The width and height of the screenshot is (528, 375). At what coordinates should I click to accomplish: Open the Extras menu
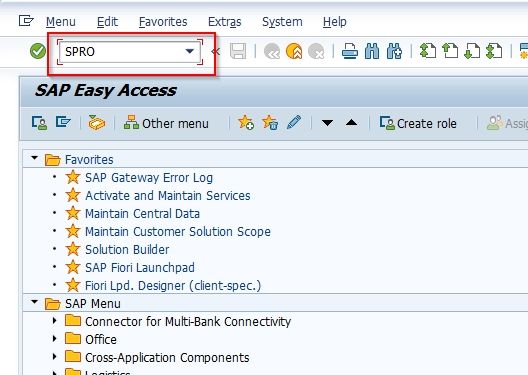point(225,22)
